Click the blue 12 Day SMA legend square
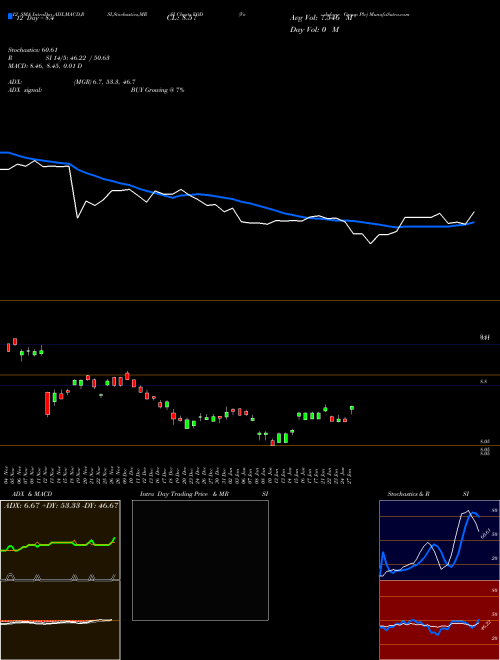Image resolution: width=500 pixels, height=660 pixels. pyautogui.click(x=10, y=17)
